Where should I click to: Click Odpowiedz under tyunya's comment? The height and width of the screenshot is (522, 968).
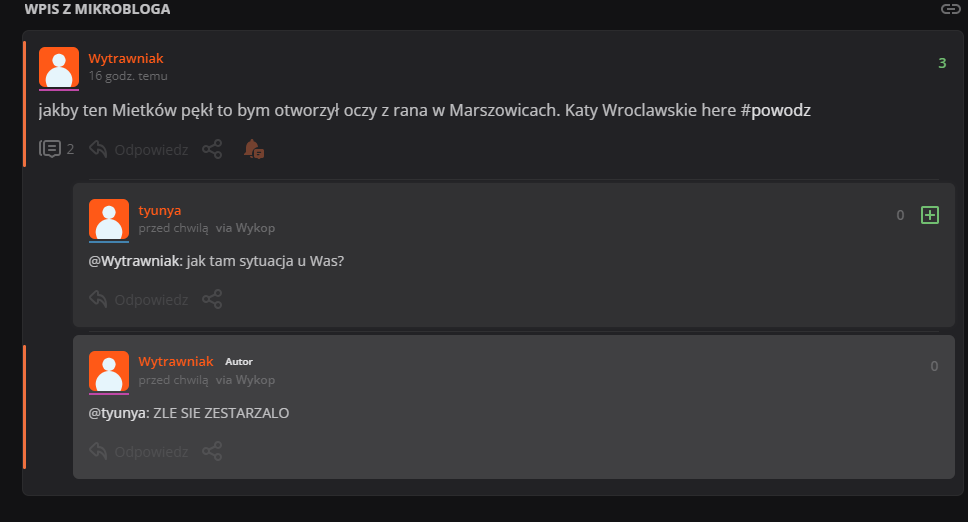[x=139, y=299]
